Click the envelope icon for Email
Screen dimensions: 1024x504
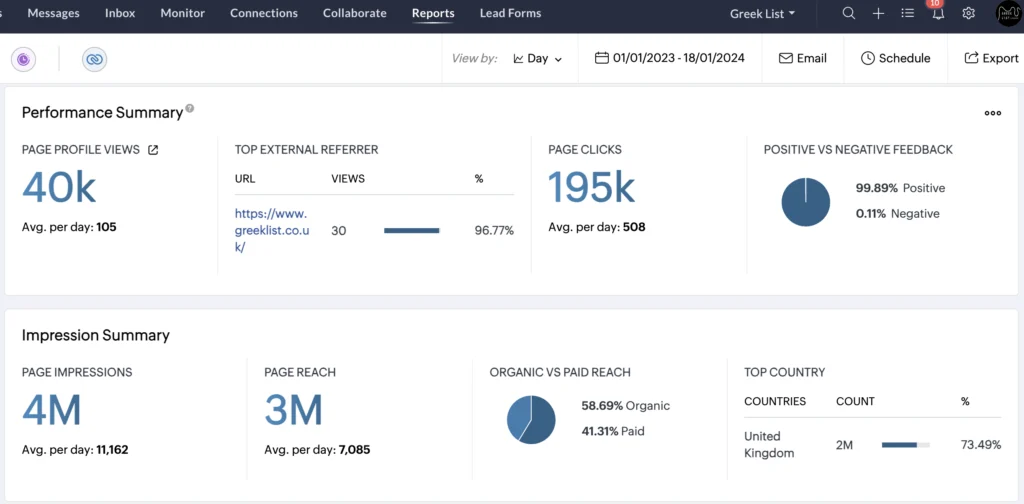(786, 58)
